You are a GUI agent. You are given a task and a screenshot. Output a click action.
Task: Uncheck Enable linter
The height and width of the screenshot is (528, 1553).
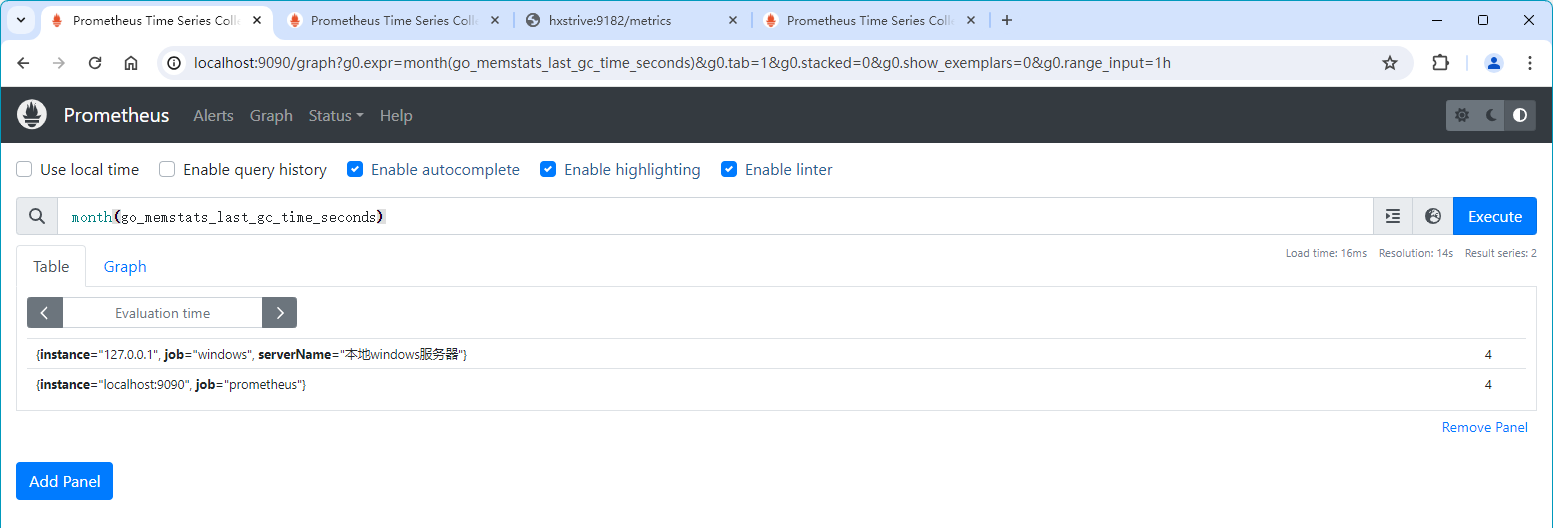tap(729, 169)
